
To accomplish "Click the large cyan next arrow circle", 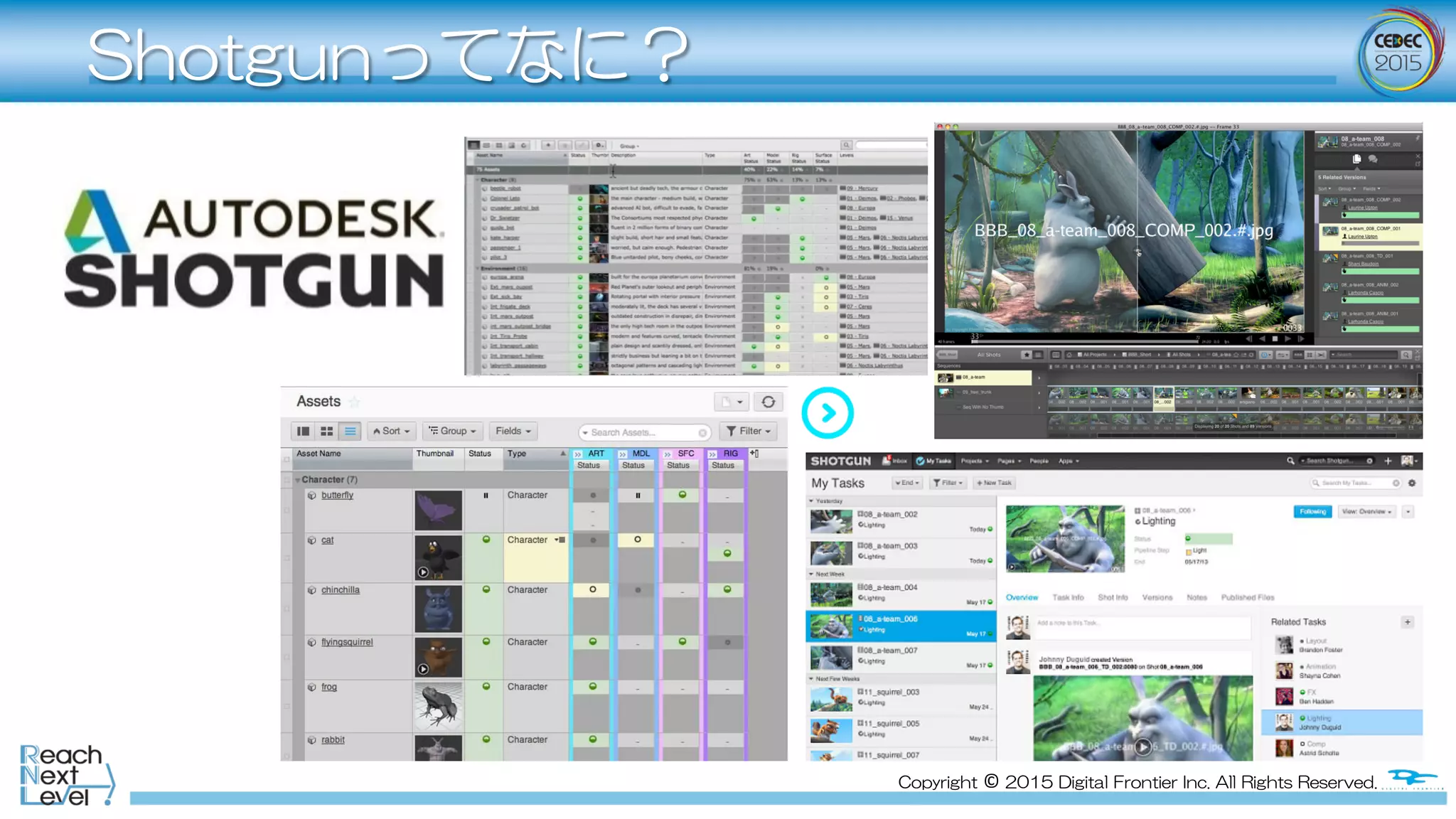I will (x=828, y=412).
